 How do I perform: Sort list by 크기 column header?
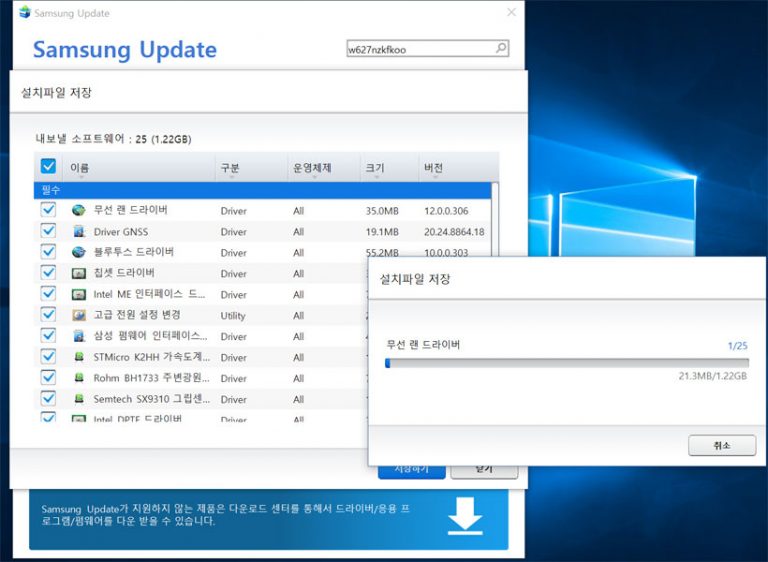pyautogui.click(x=390, y=168)
